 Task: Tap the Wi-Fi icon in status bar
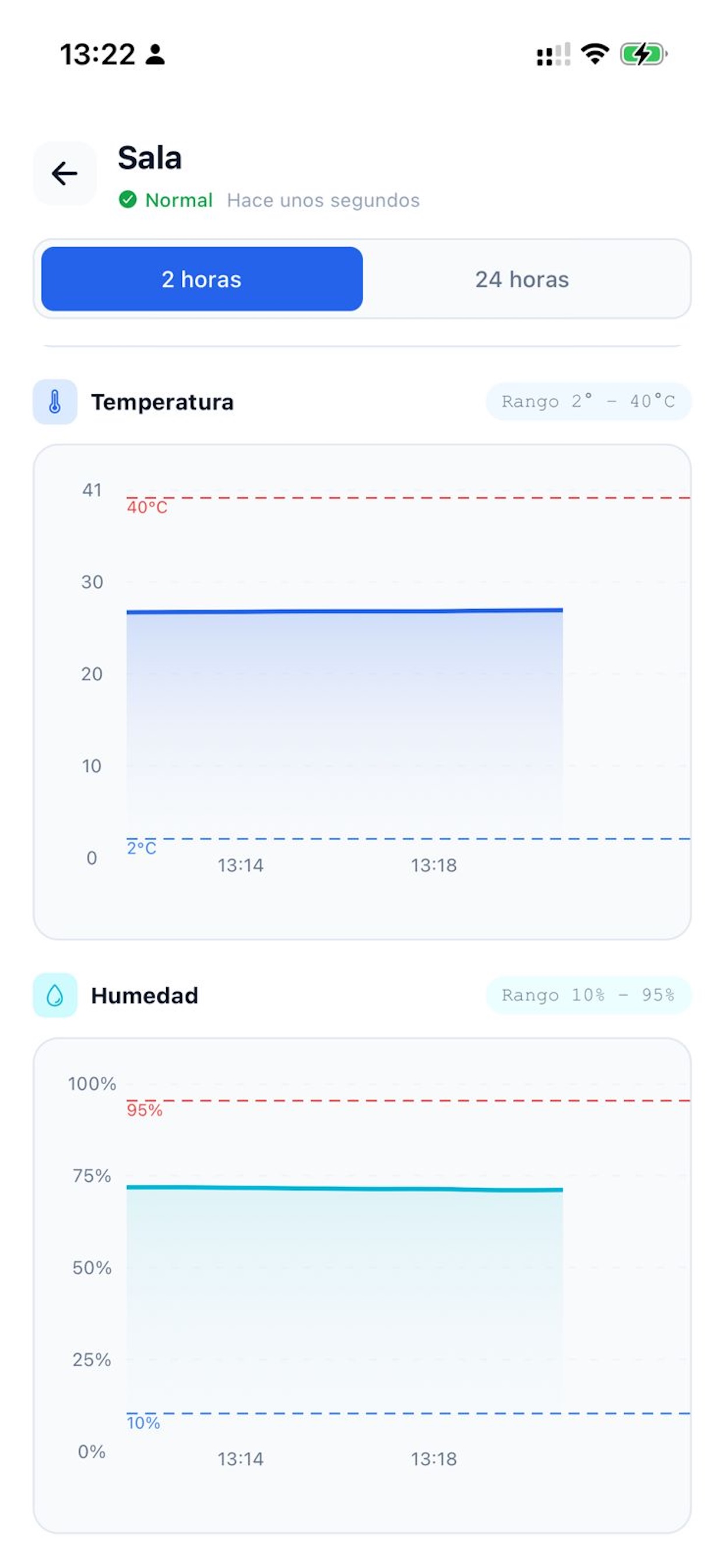(x=595, y=54)
